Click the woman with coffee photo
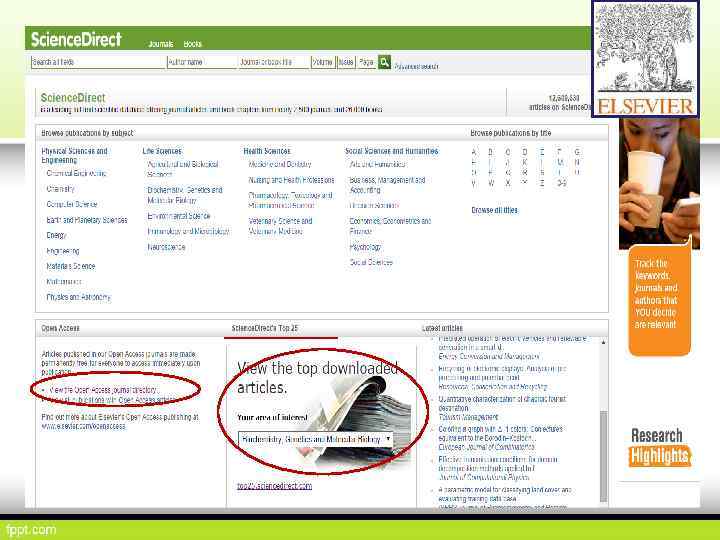This screenshot has width=720, height=540. tap(659, 184)
